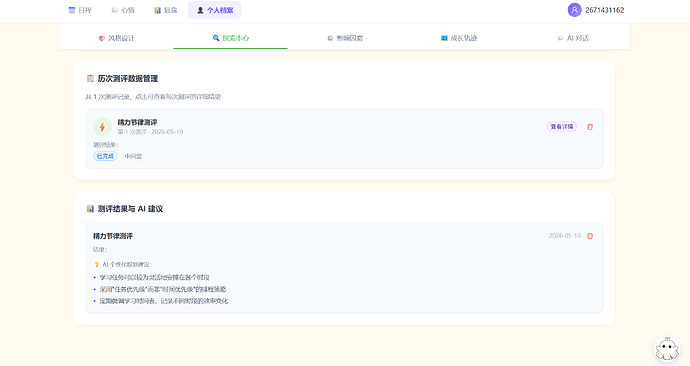690x366 pixels.
Task: Open details with the 查看详情 button
Action: tap(562, 127)
